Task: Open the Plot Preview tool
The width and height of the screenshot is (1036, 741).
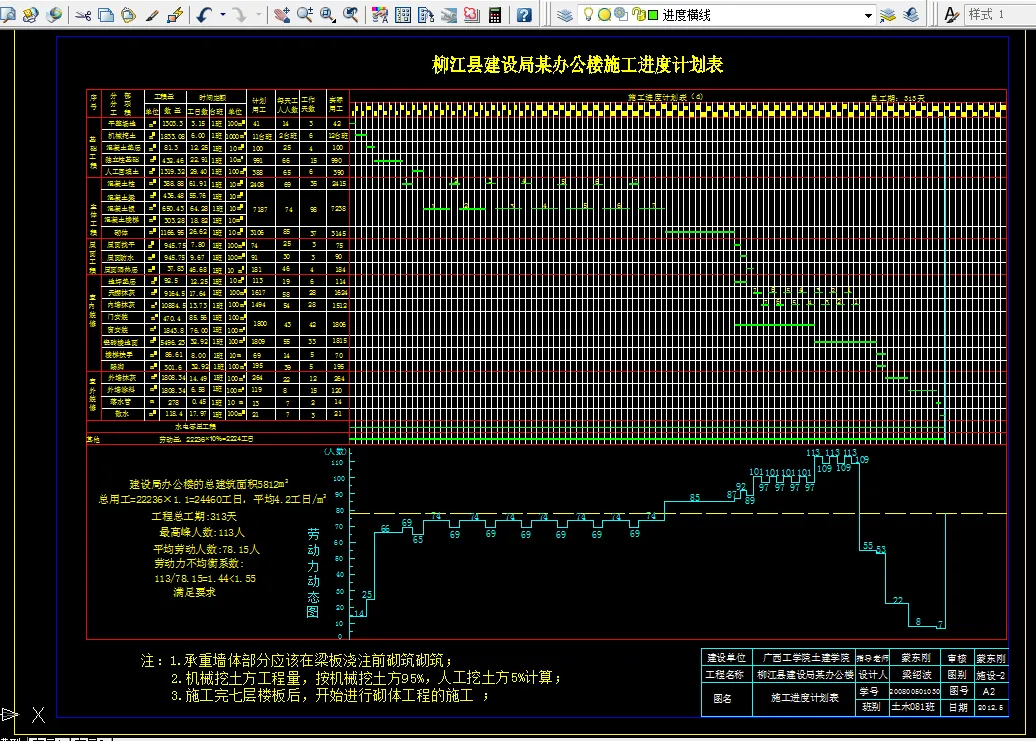Action: 8,14
